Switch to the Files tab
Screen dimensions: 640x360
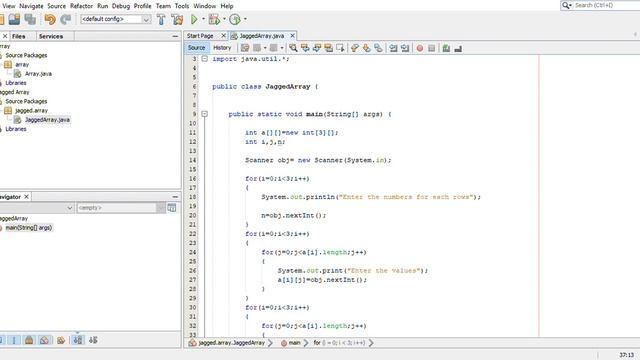18,36
